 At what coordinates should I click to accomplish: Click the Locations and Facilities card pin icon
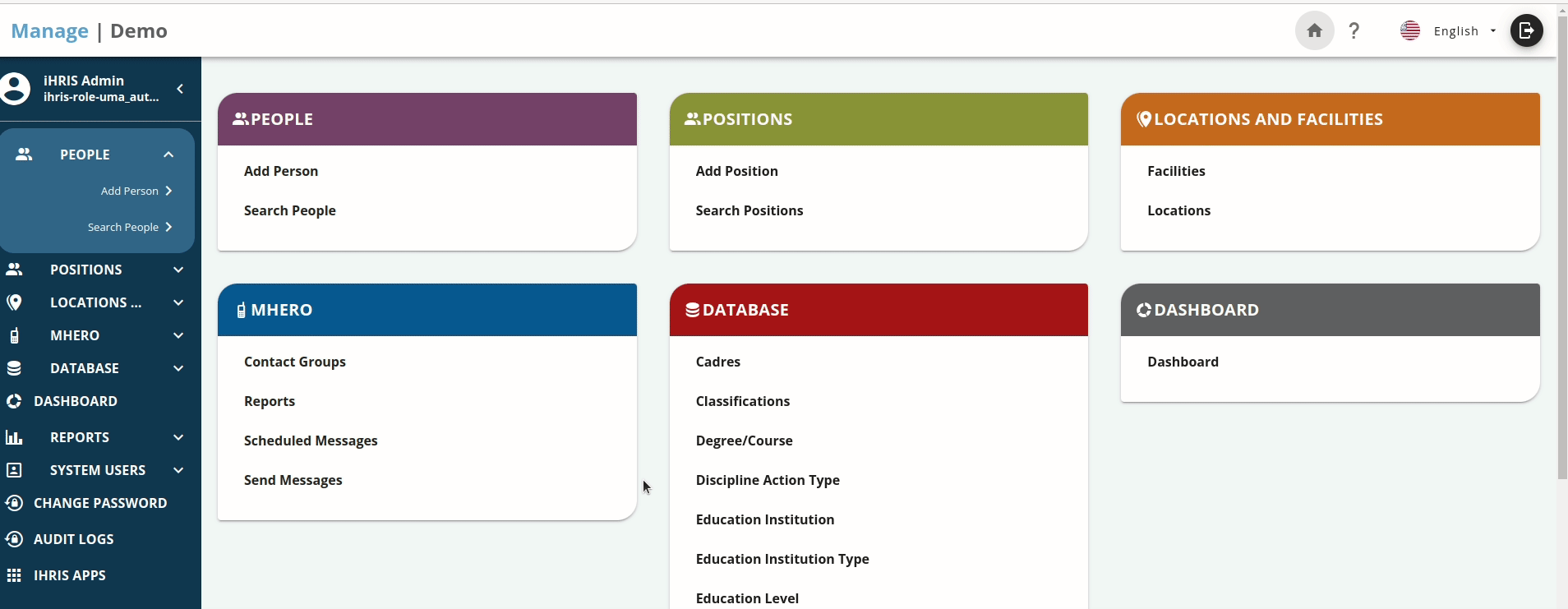1143,119
